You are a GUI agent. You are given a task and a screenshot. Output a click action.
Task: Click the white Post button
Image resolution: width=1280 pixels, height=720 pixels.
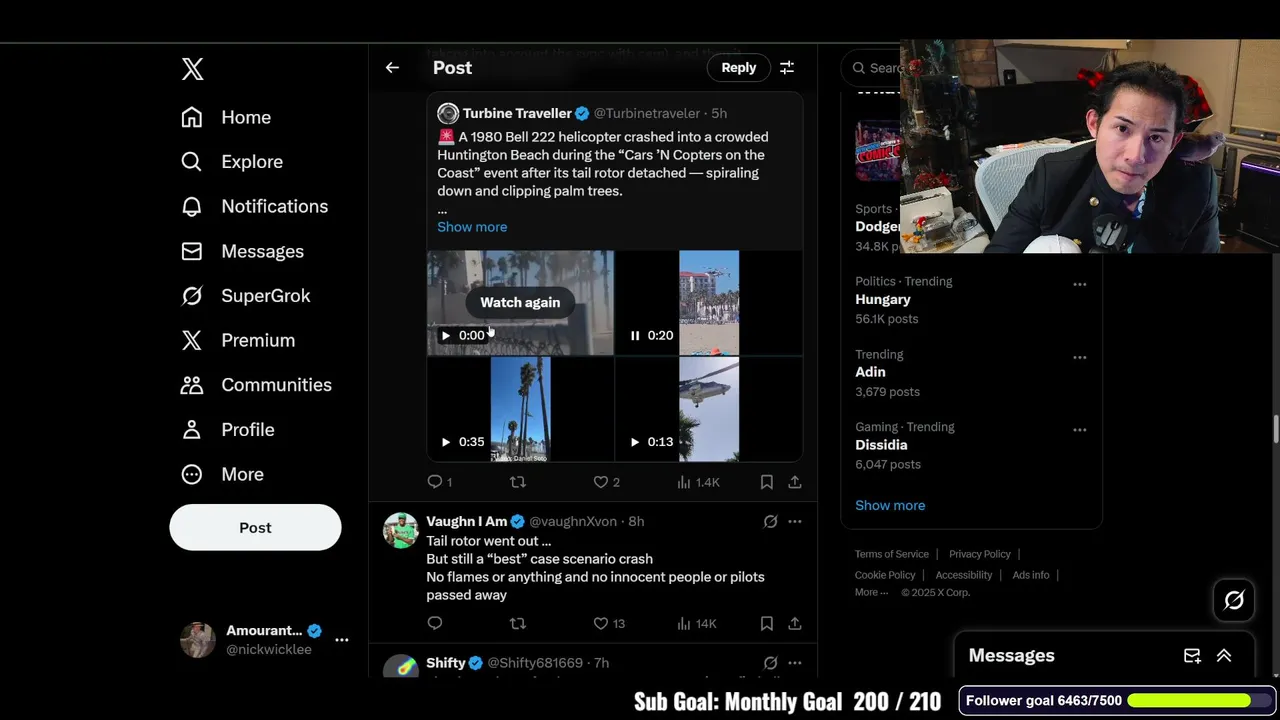click(x=255, y=527)
